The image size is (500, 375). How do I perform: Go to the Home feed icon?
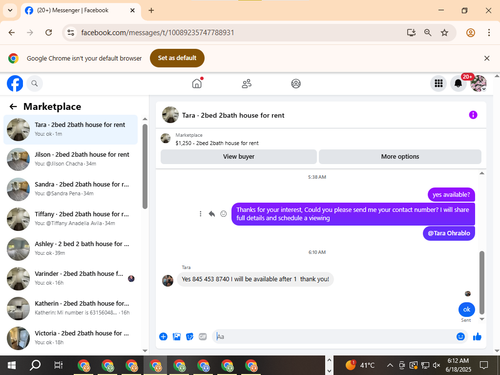point(197,83)
